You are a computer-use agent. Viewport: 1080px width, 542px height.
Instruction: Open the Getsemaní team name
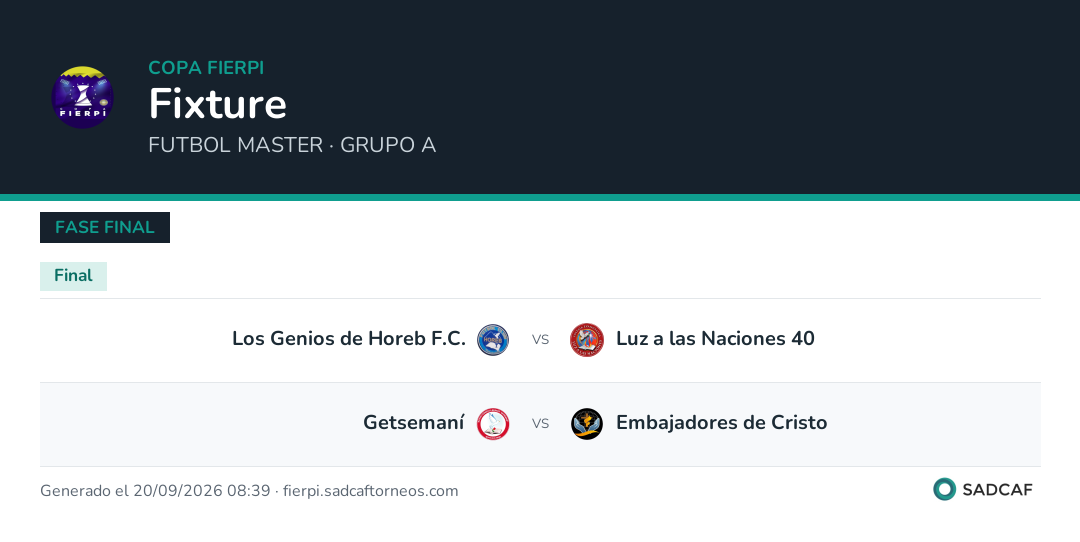click(x=414, y=423)
